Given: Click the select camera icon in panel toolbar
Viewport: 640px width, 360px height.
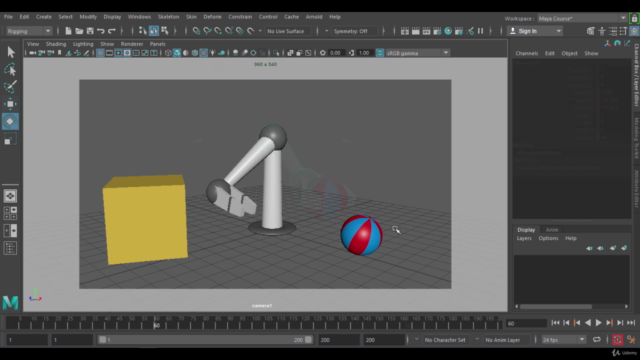Looking at the screenshot, I should coord(33,53).
